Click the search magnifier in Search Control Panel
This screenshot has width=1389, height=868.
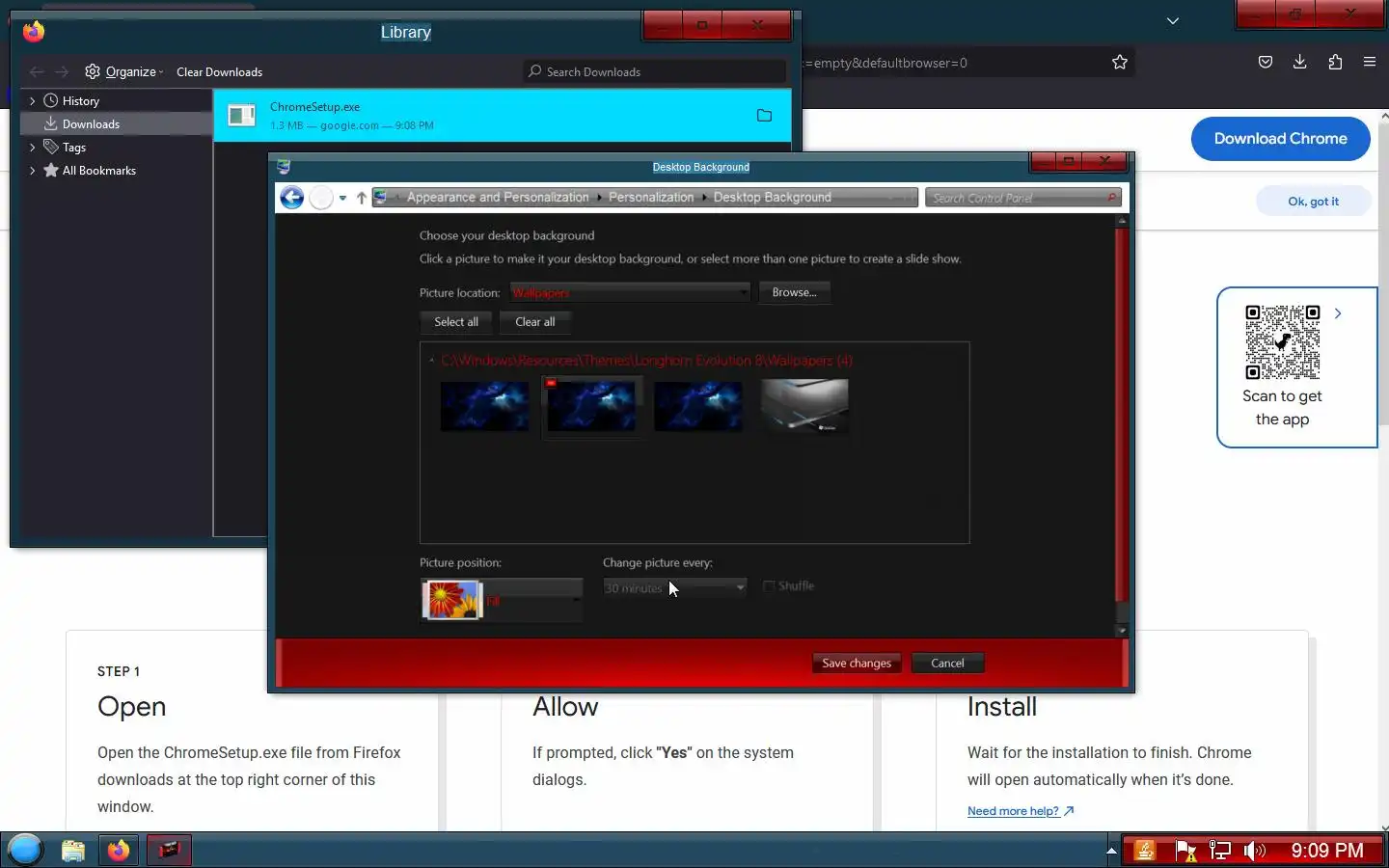[x=1111, y=198]
